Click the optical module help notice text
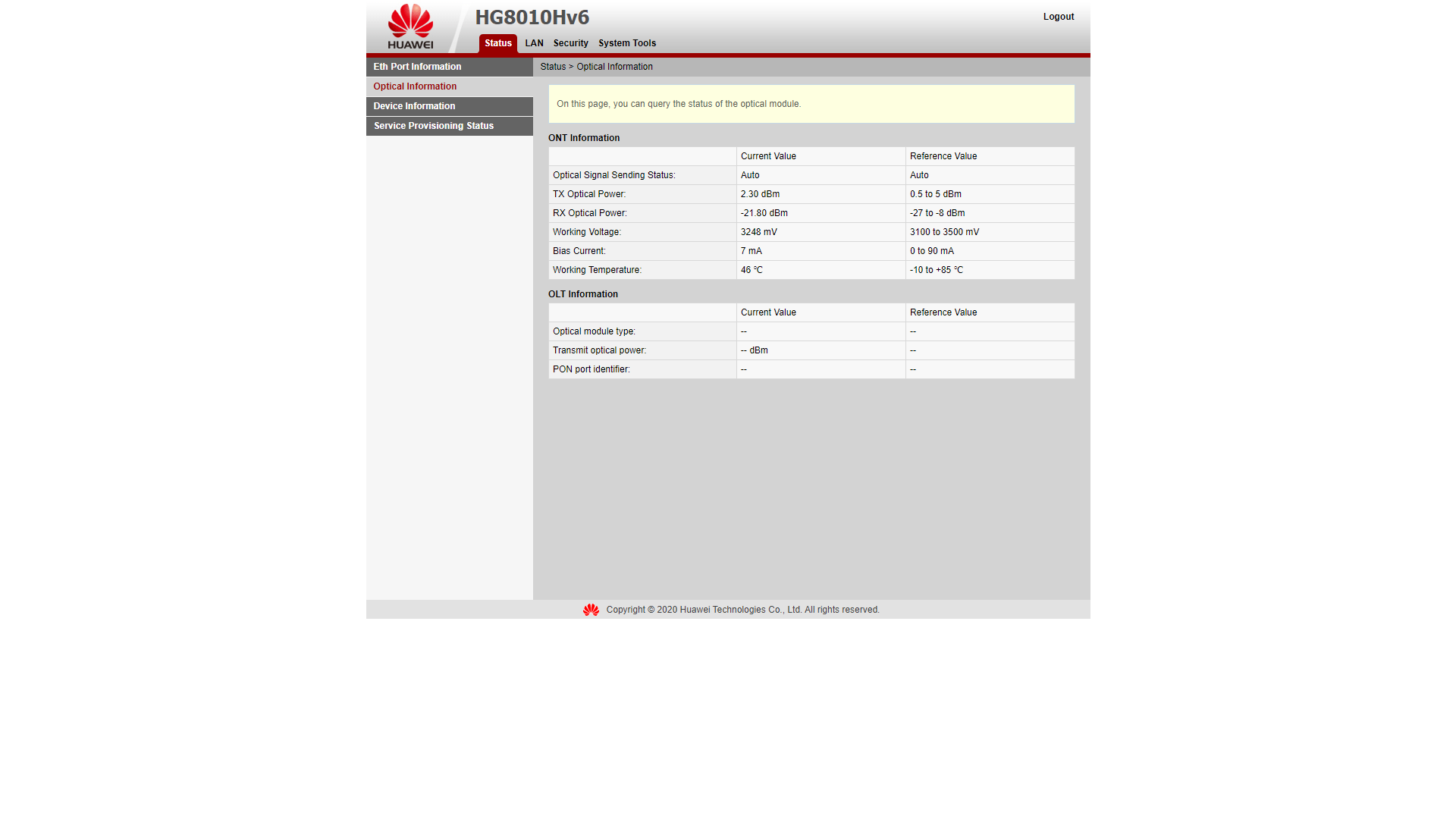The image size is (1456, 819). point(679,104)
